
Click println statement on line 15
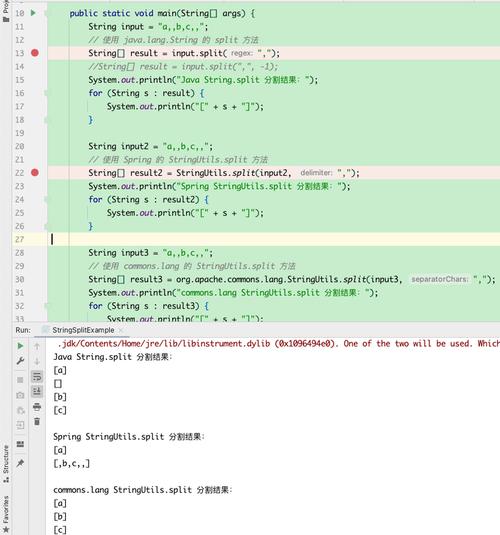pyautogui.click(x=203, y=80)
